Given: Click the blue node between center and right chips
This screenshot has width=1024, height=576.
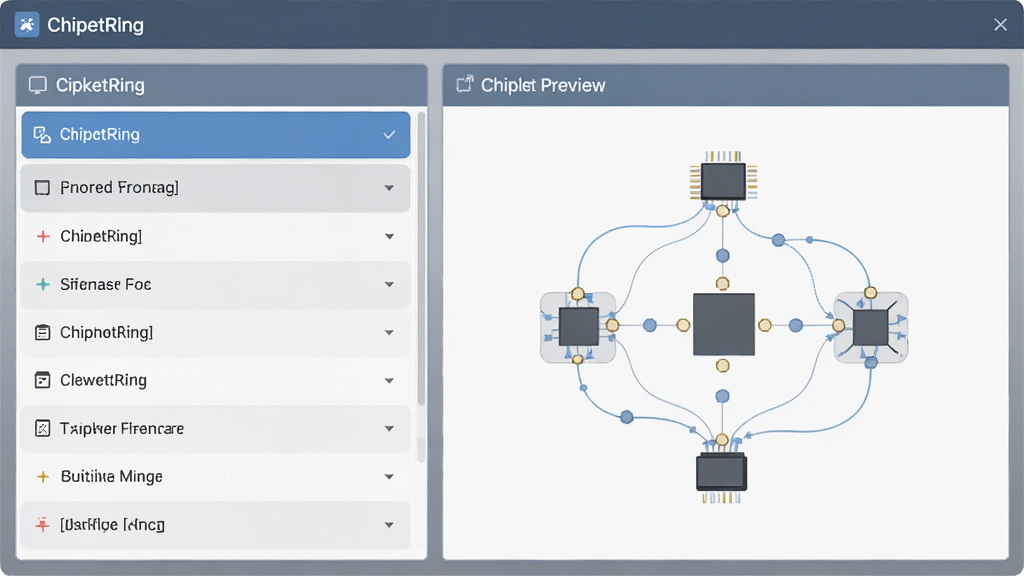Looking at the screenshot, I should pyautogui.click(x=795, y=325).
